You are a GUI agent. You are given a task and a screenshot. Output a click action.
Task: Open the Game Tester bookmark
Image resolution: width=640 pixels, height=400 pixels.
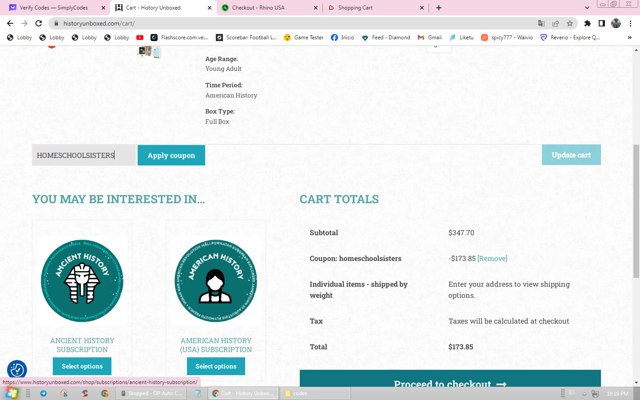click(304, 38)
